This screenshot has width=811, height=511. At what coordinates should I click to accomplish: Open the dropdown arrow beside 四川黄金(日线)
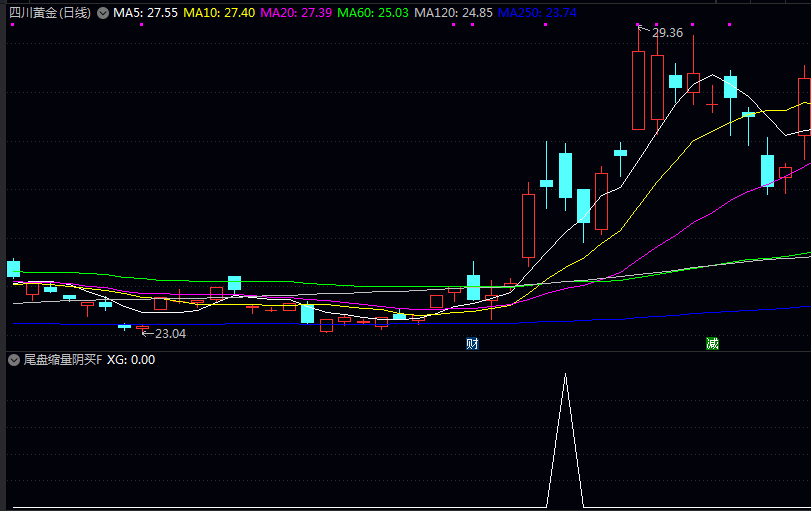pyautogui.click(x=102, y=13)
